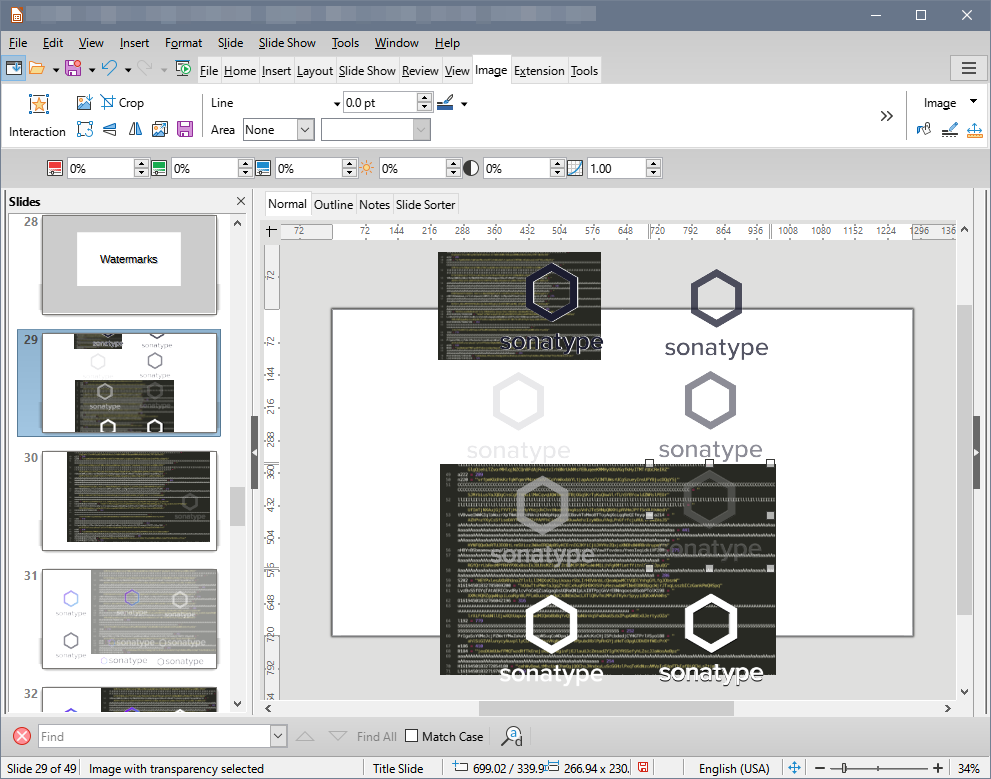Open the Layout ribbon tab

[x=315, y=71]
